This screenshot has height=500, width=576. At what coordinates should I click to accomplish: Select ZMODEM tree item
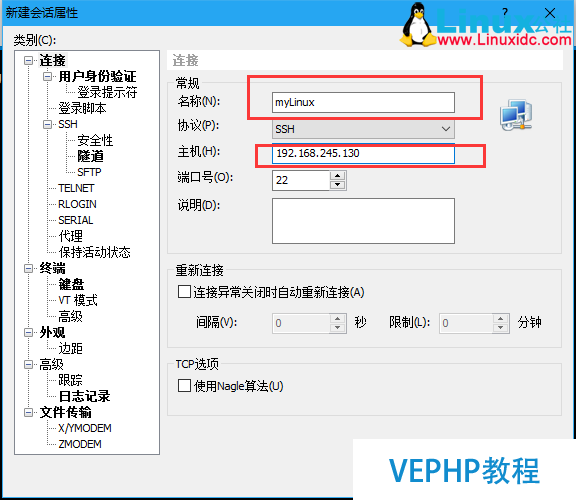pyautogui.click(x=80, y=444)
